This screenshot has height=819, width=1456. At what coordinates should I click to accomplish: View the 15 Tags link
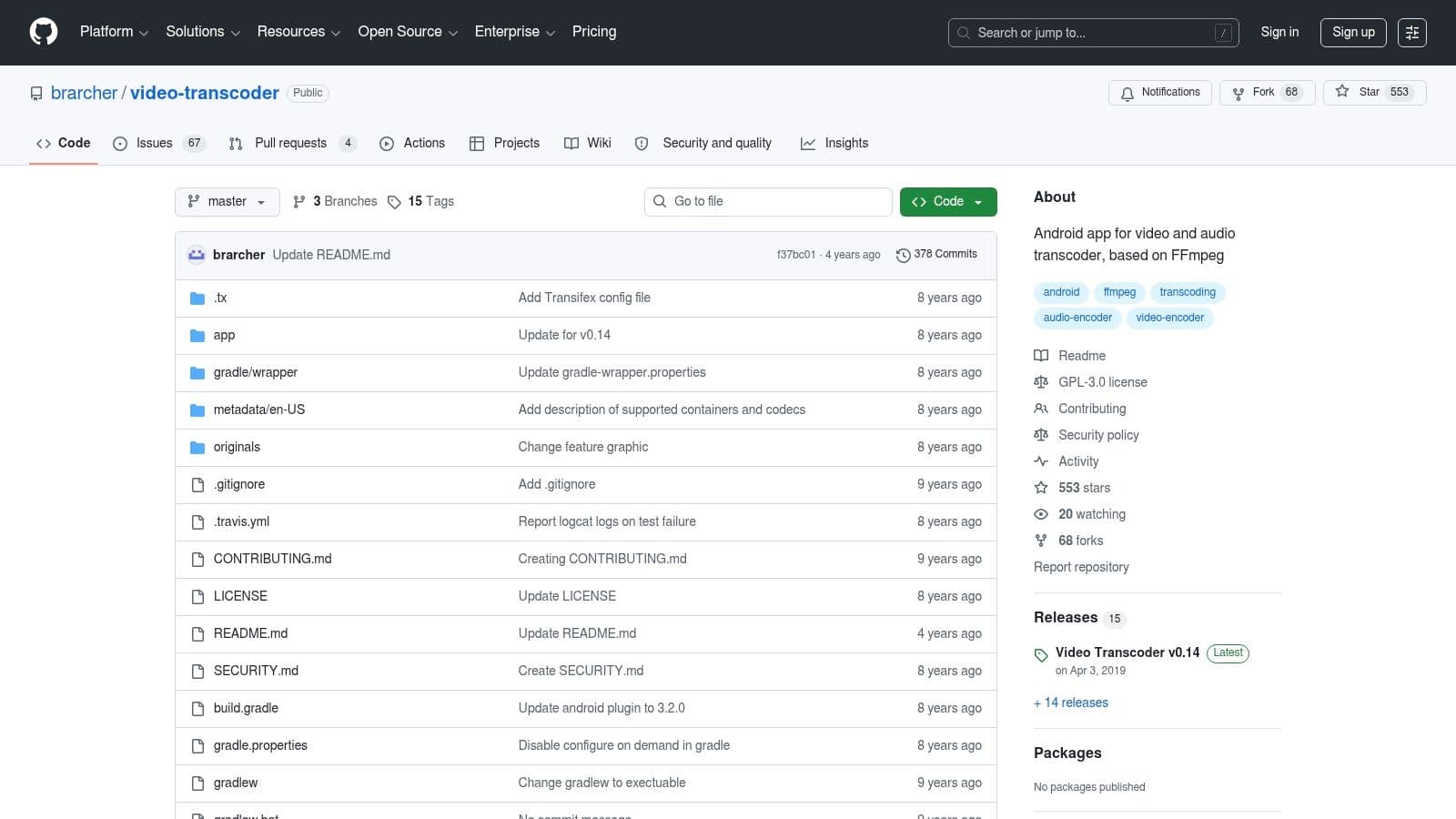pyautogui.click(x=420, y=202)
